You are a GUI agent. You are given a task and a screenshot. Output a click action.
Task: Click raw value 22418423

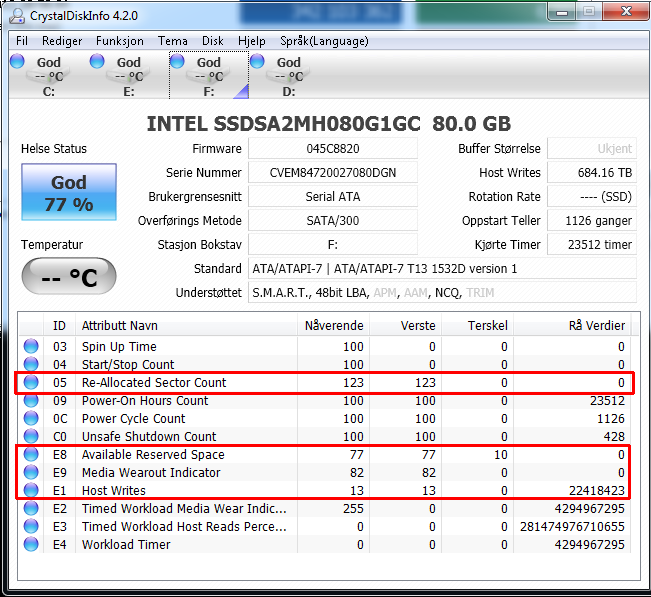(x=597, y=490)
